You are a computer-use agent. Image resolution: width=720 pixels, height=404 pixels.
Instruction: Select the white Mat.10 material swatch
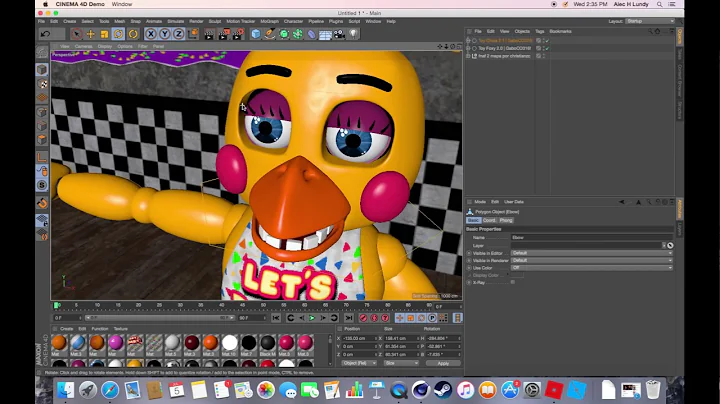(x=230, y=342)
